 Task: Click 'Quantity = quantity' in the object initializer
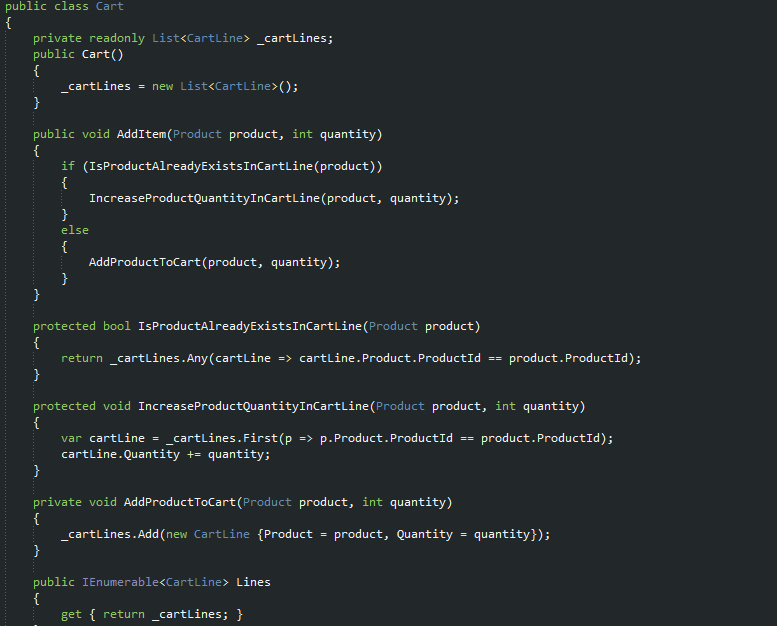[x=463, y=534]
